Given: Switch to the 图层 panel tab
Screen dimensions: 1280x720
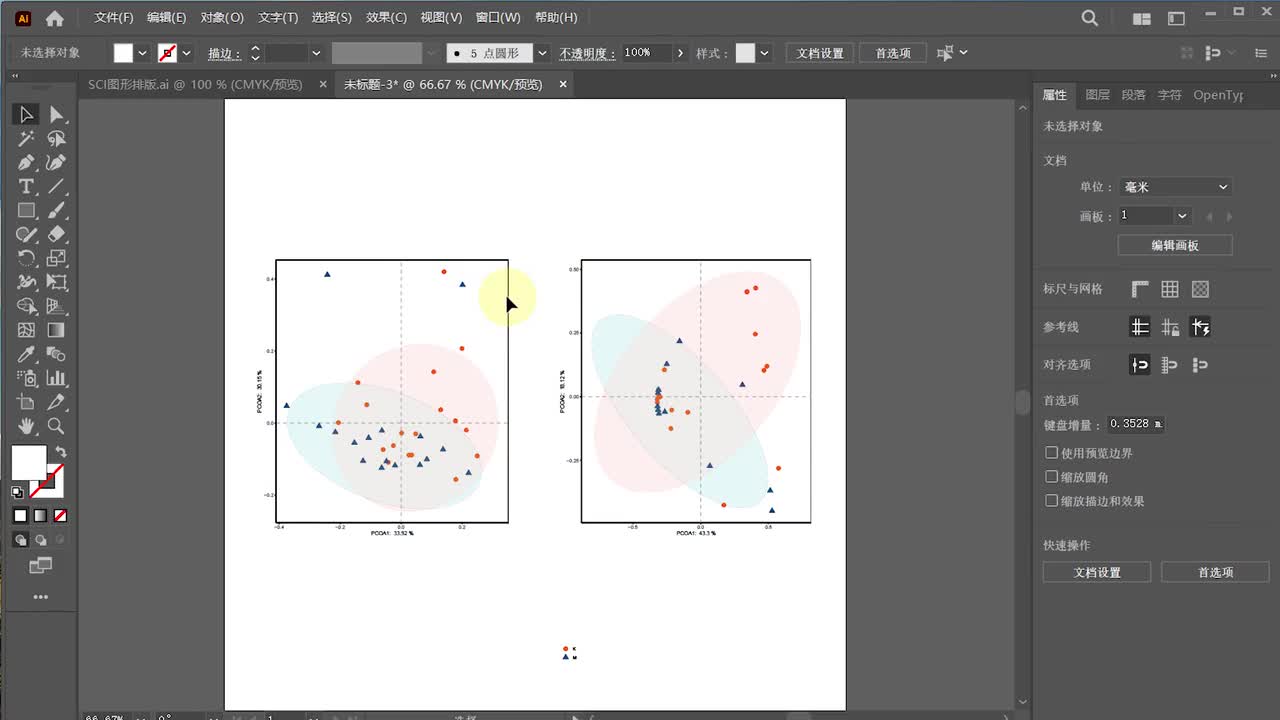Looking at the screenshot, I should [x=1097, y=95].
